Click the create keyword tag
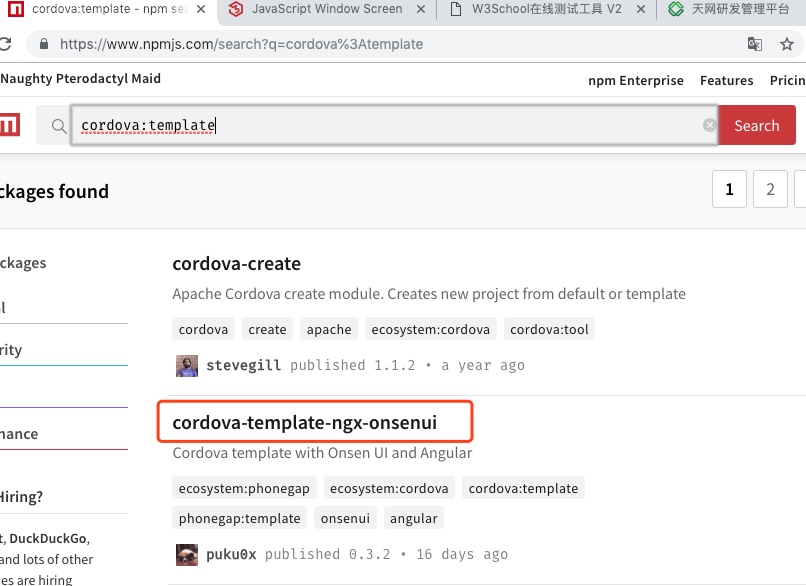806x586 pixels. (x=267, y=329)
